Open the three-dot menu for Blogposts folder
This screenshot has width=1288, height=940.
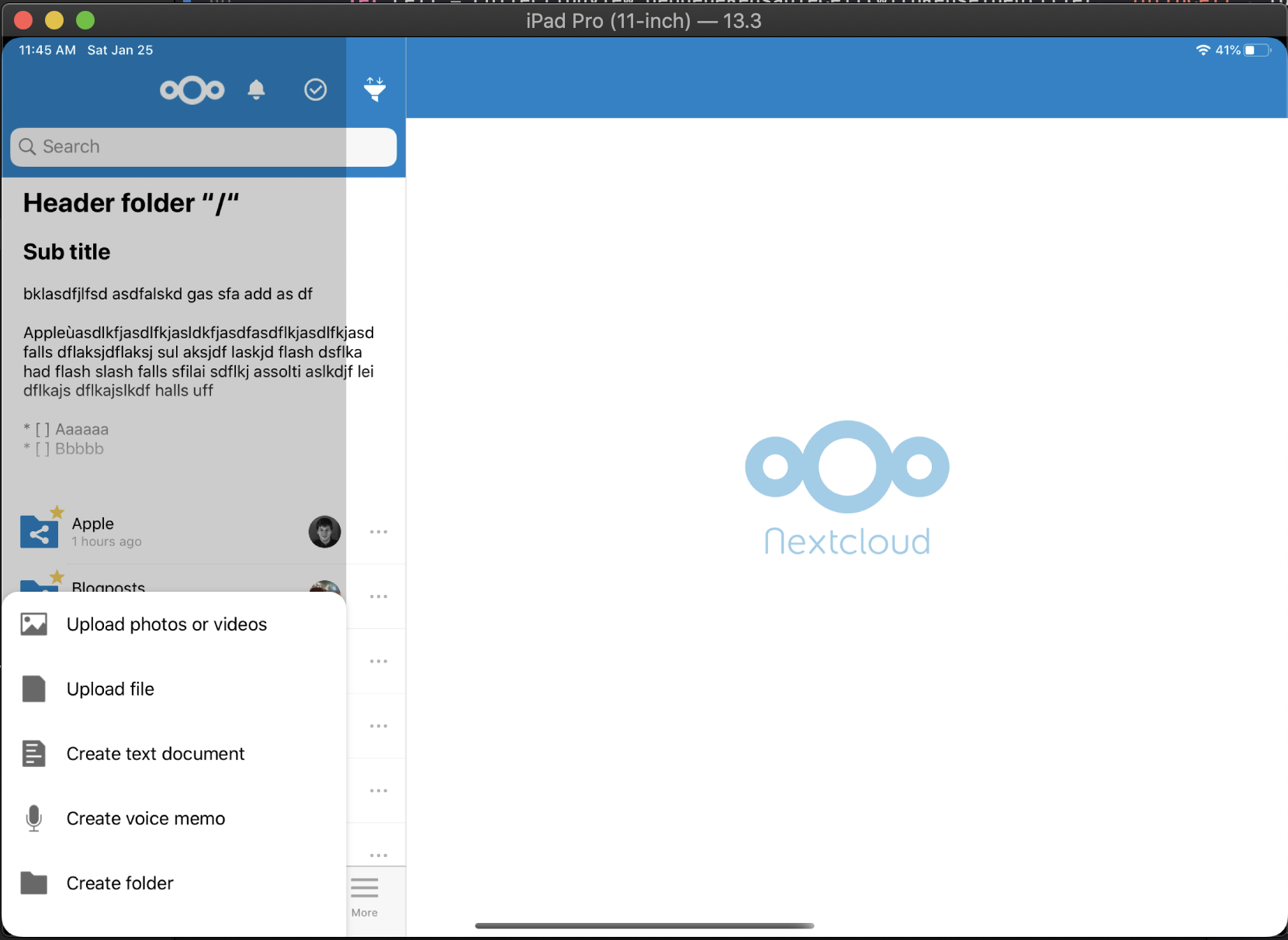[379, 596]
